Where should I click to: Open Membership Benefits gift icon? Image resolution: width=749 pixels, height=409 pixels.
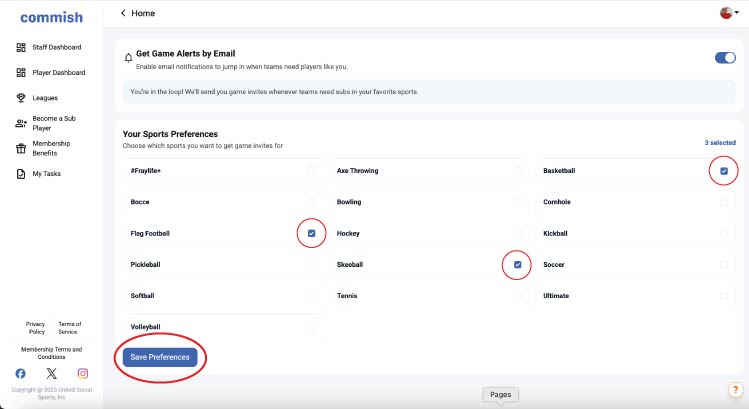click(21, 148)
